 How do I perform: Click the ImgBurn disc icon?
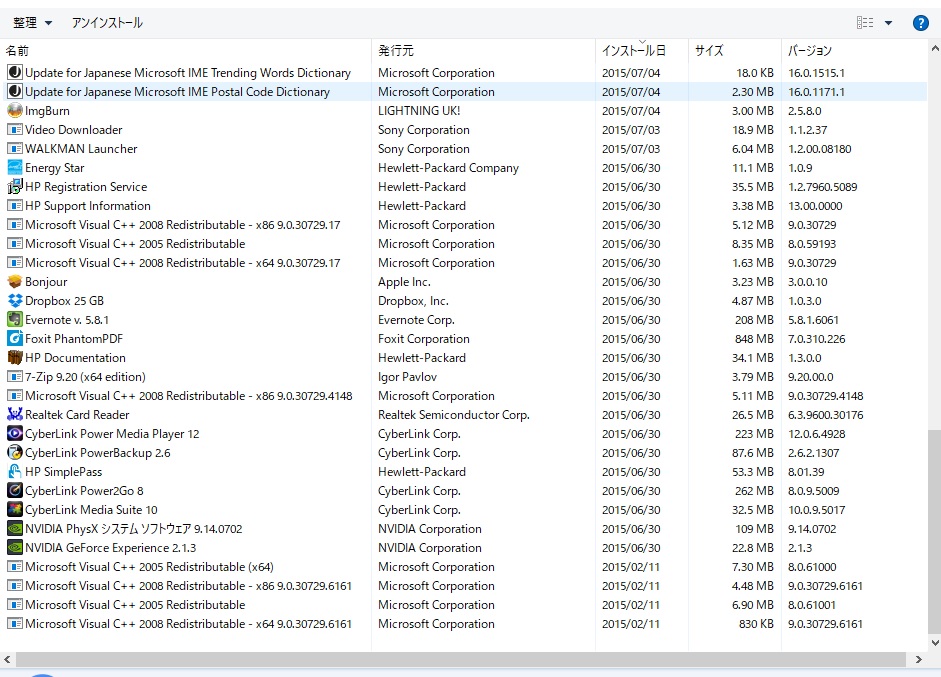(15, 111)
